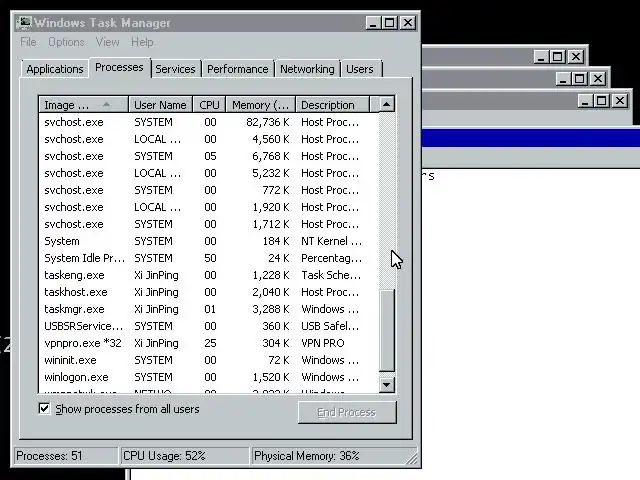Click the process list scrollbar thumb
The image size is (640, 480).
click(x=387, y=331)
